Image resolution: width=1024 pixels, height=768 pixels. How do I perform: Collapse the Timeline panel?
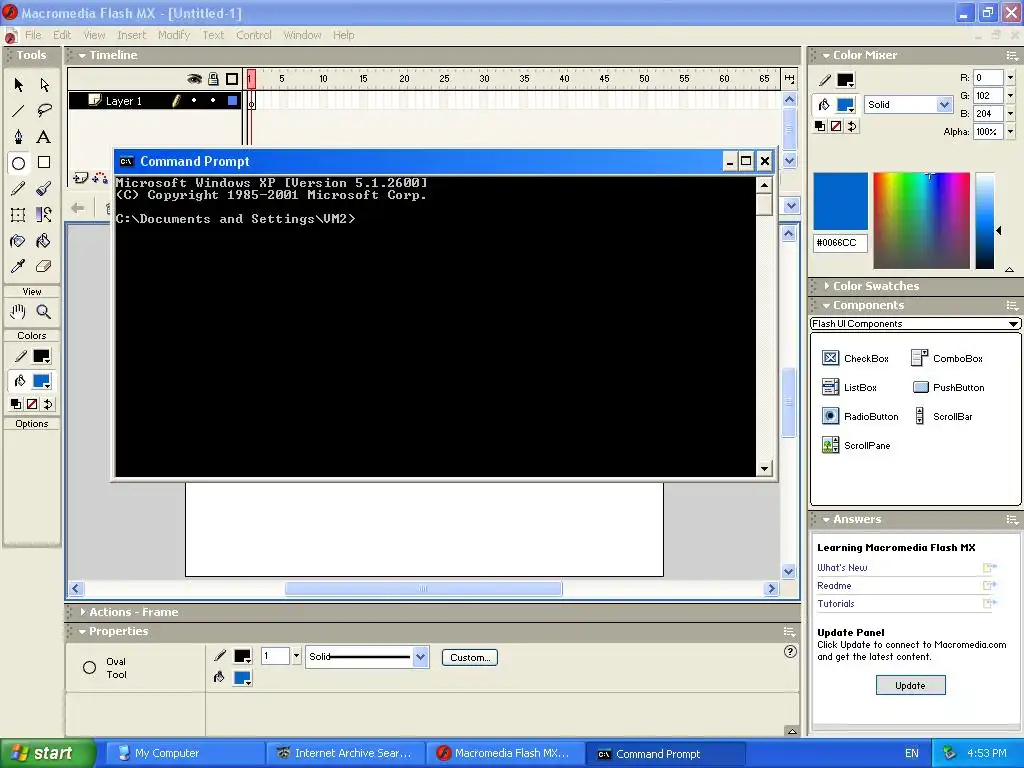coord(82,56)
